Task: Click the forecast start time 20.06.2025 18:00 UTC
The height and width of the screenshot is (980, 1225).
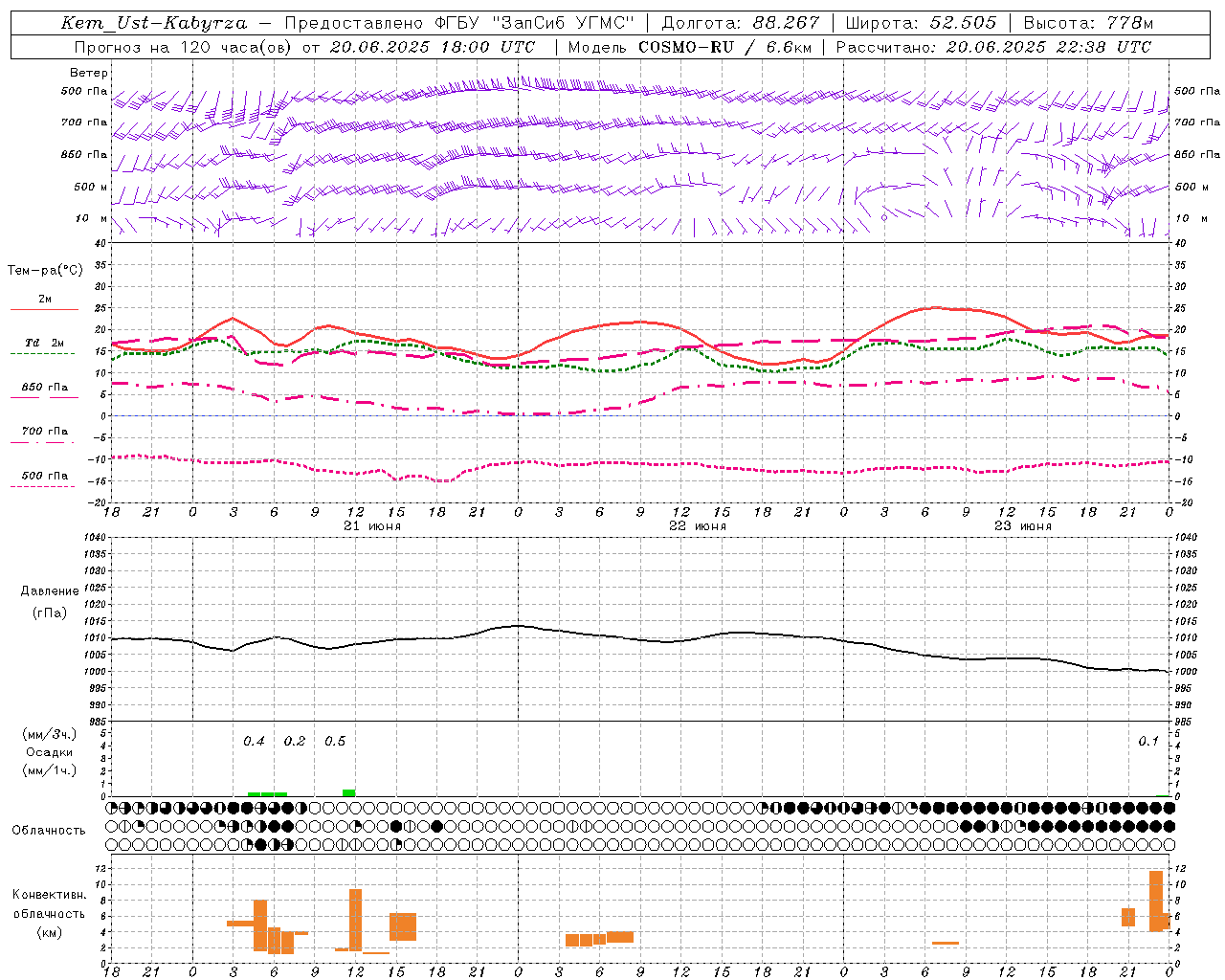Action: click(433, 47)
